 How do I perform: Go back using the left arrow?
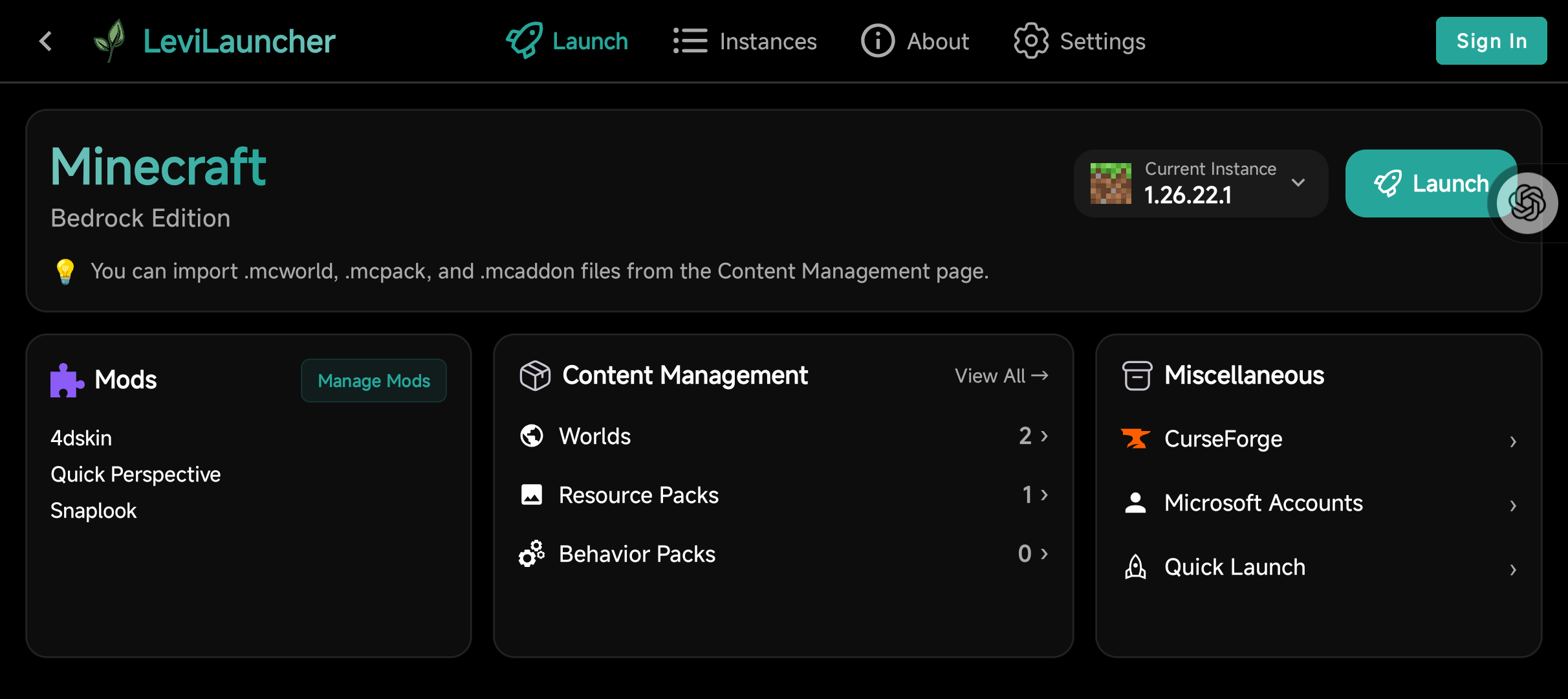click(45, 41)
